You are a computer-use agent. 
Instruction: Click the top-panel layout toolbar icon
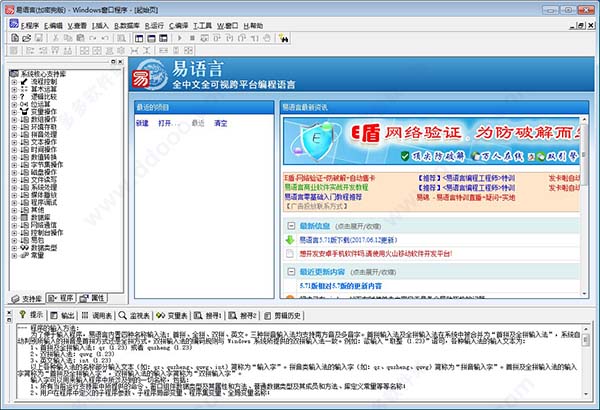[x=151, y=38]
